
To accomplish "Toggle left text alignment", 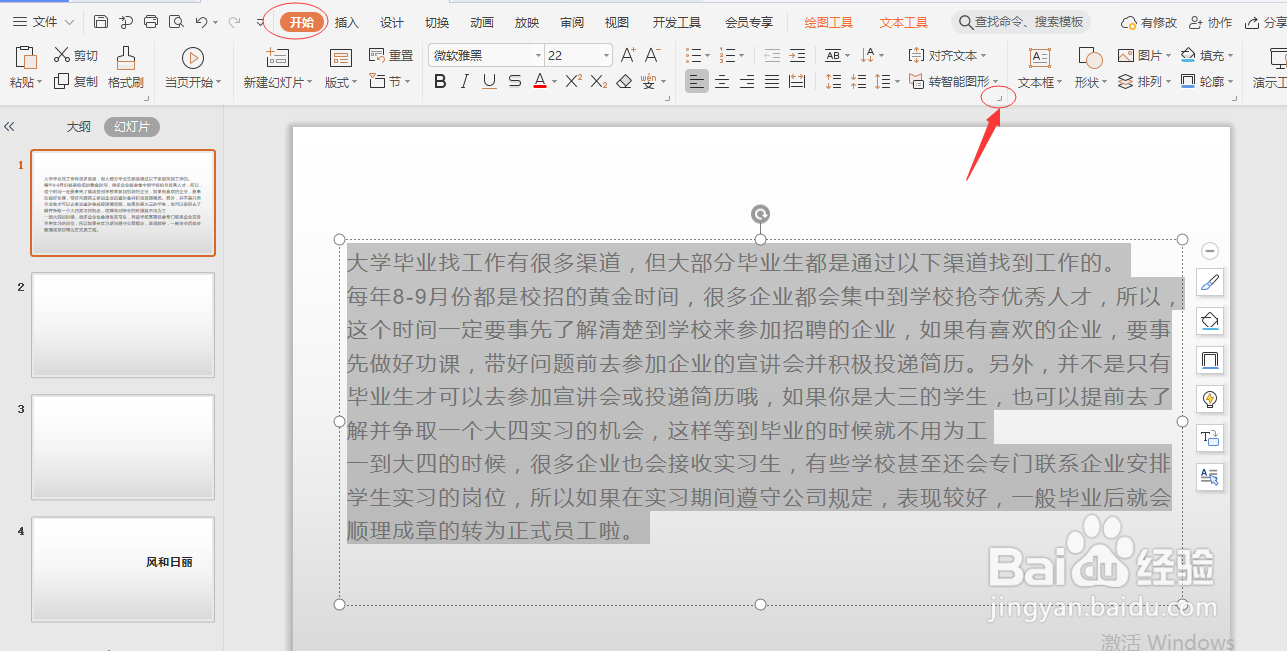I will pos(697,82).
